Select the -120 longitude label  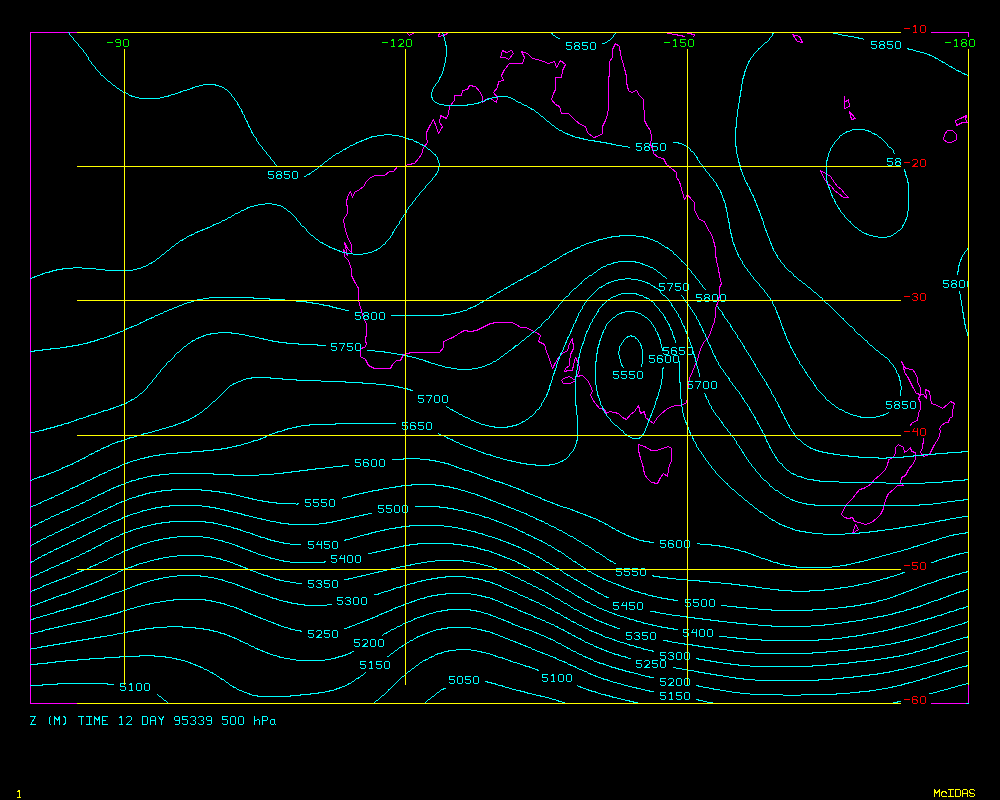click(398, 43)
